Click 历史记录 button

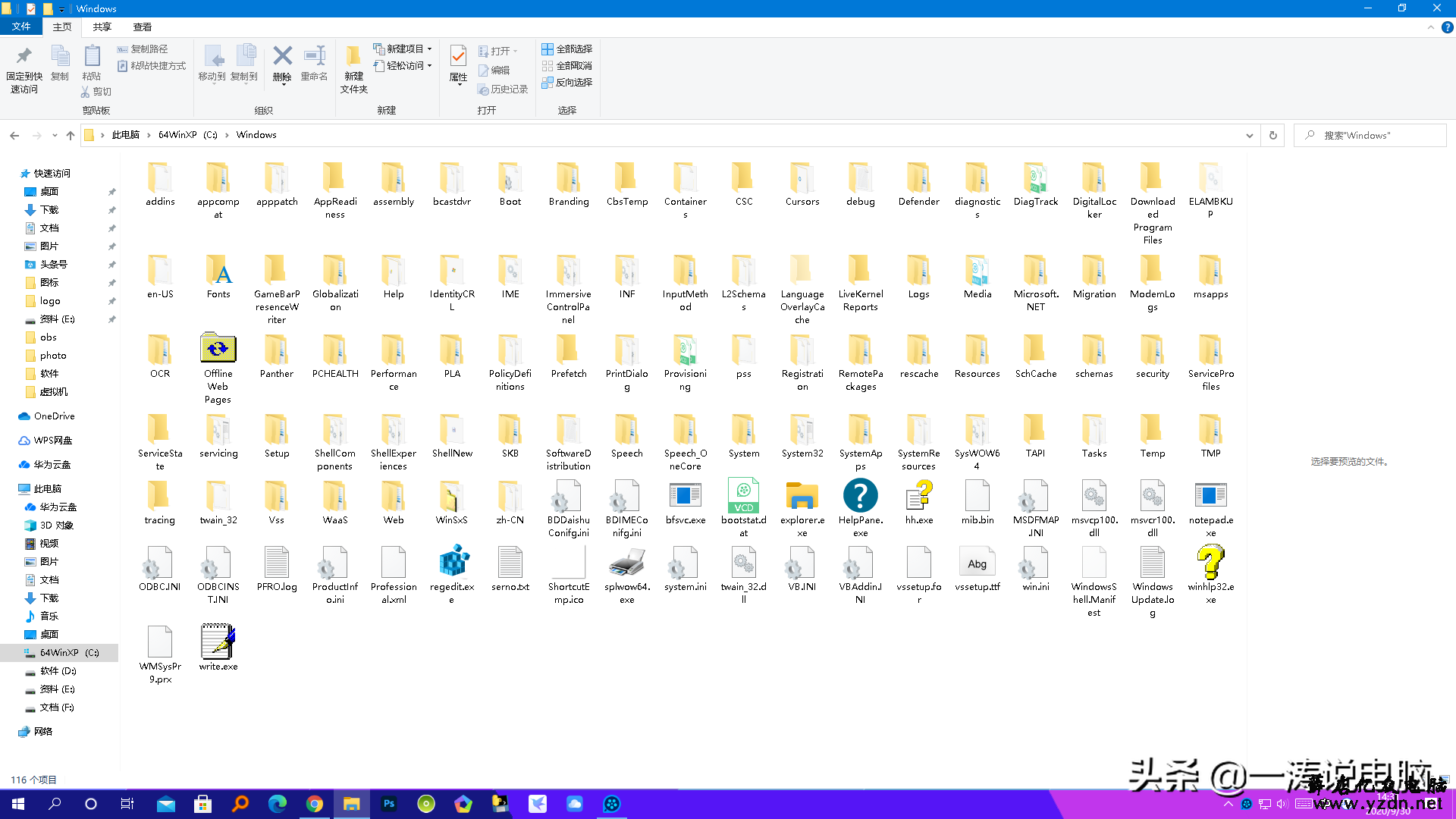pos(502,89)
